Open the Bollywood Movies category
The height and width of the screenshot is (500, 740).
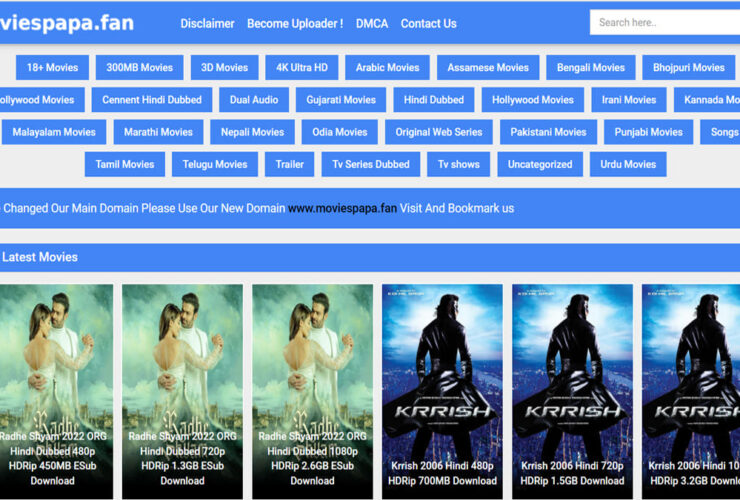click(42, 100)
